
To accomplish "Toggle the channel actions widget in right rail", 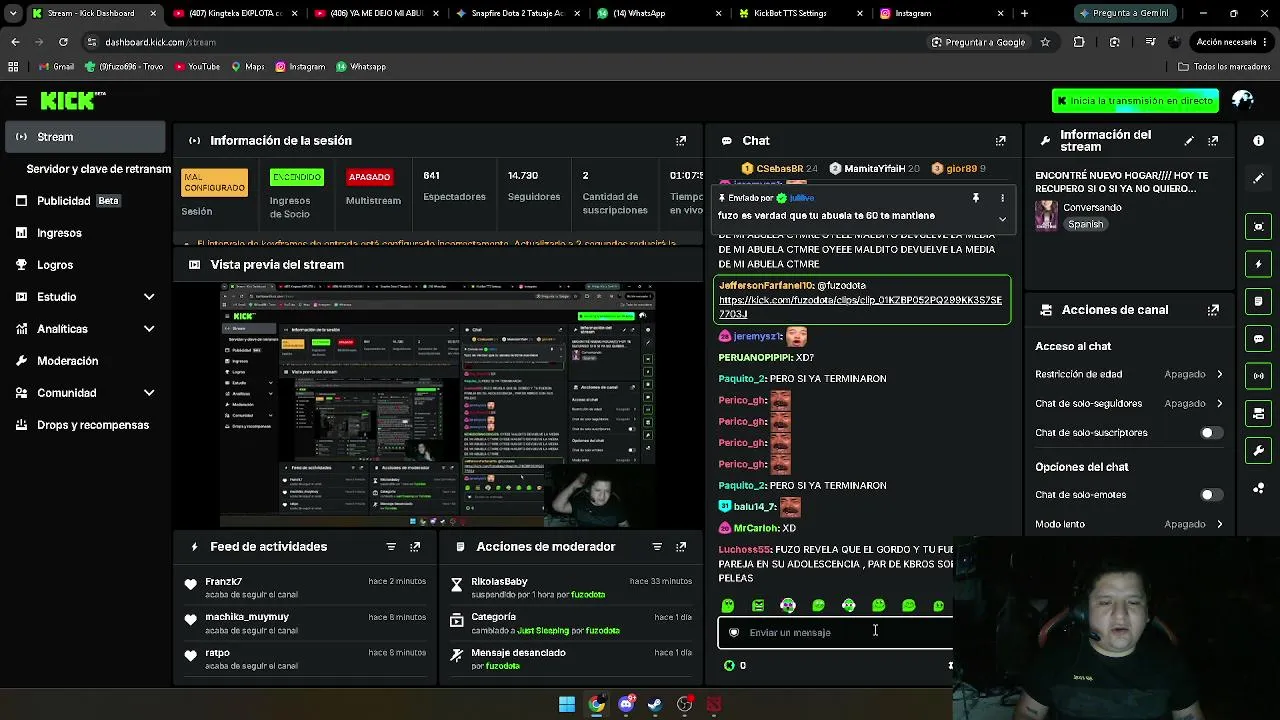I will 1258,413.
